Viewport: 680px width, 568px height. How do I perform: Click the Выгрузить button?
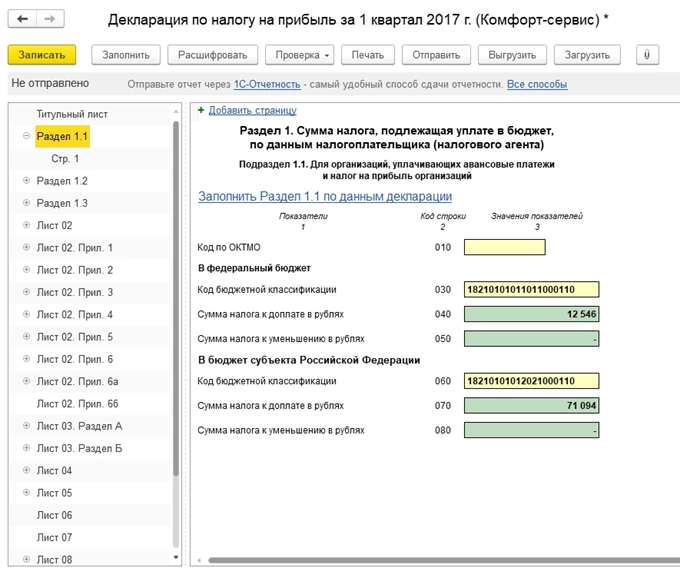(x=512, y=55)
